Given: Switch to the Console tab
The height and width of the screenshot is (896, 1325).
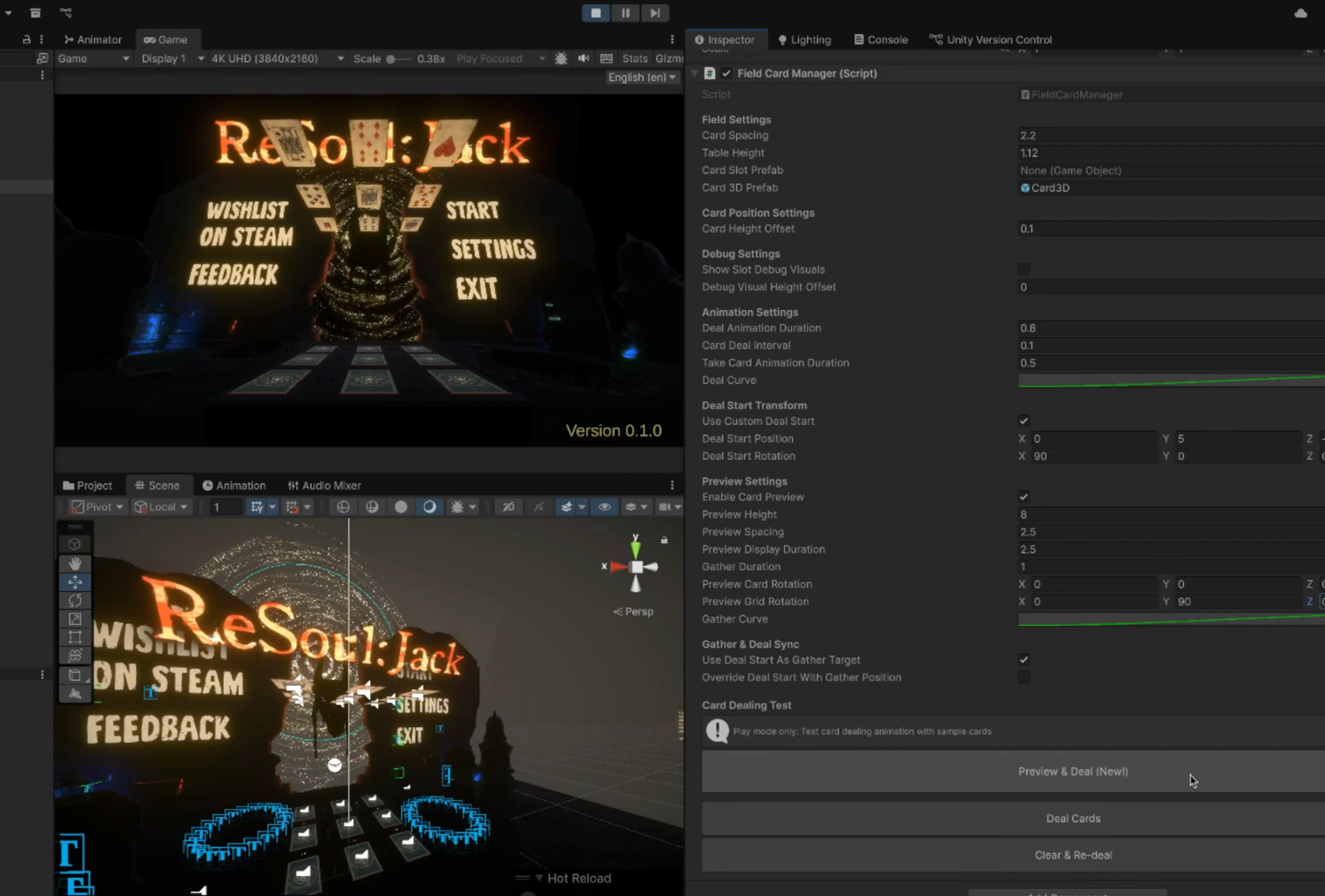Looking at the screenshot, I should tap(881, 39).
